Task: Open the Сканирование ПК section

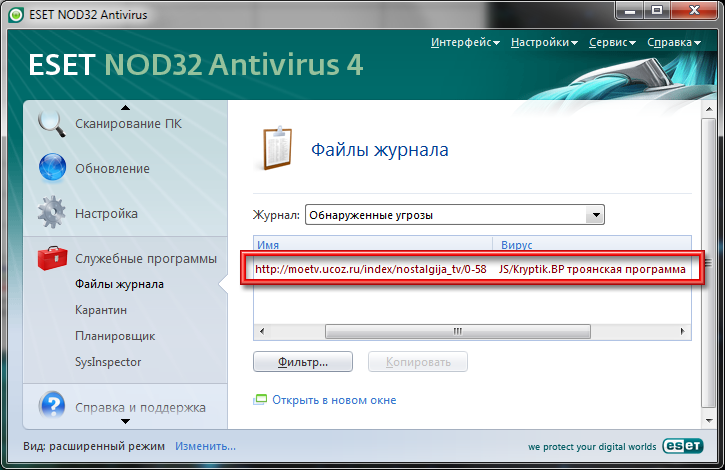Action: pos(128,124)
